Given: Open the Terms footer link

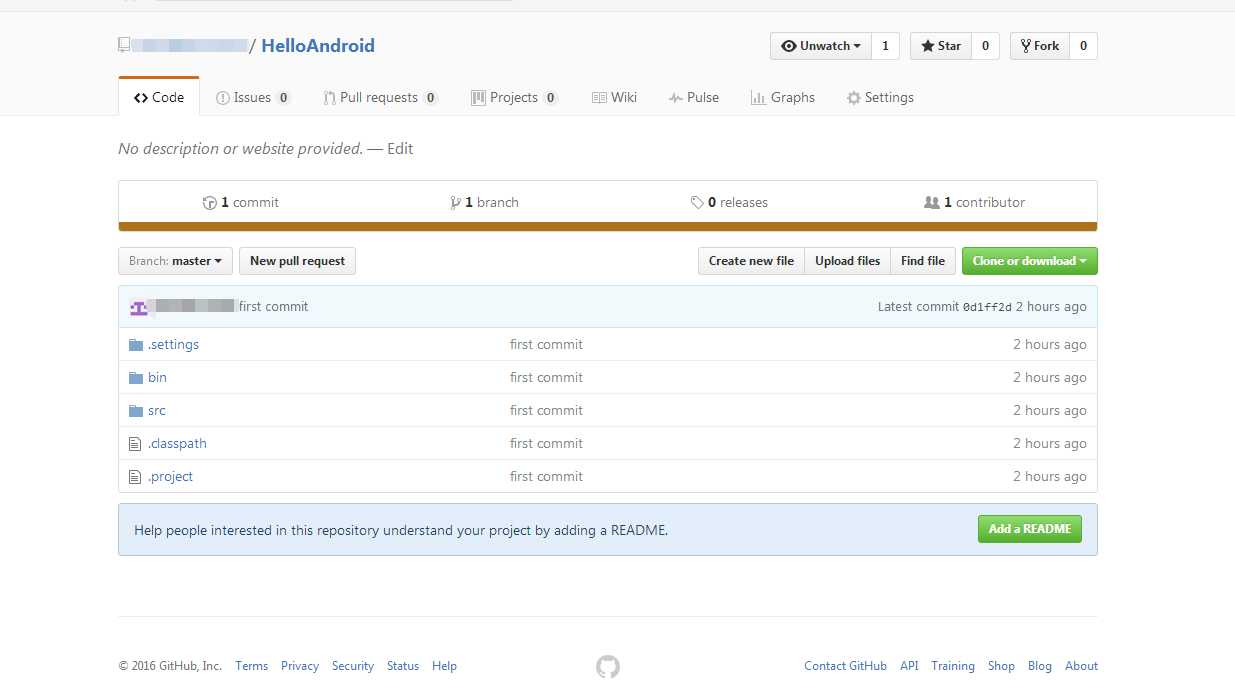Looking at the screenshot, I should pos(252,666).
